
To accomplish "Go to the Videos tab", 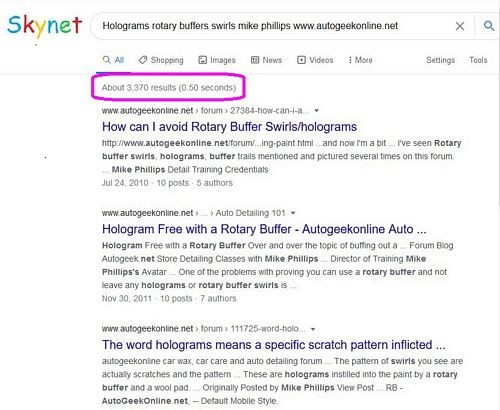I will tap(315, 60).
